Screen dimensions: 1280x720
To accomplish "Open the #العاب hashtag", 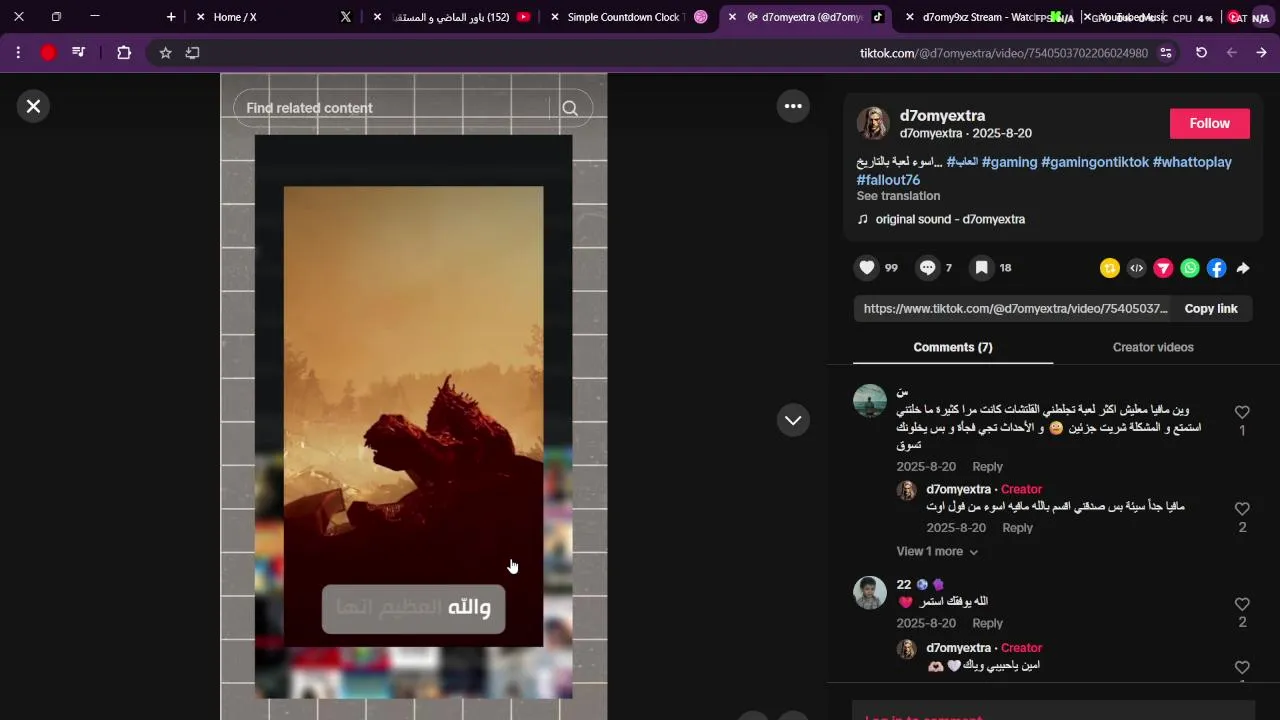I will (962, 162).
